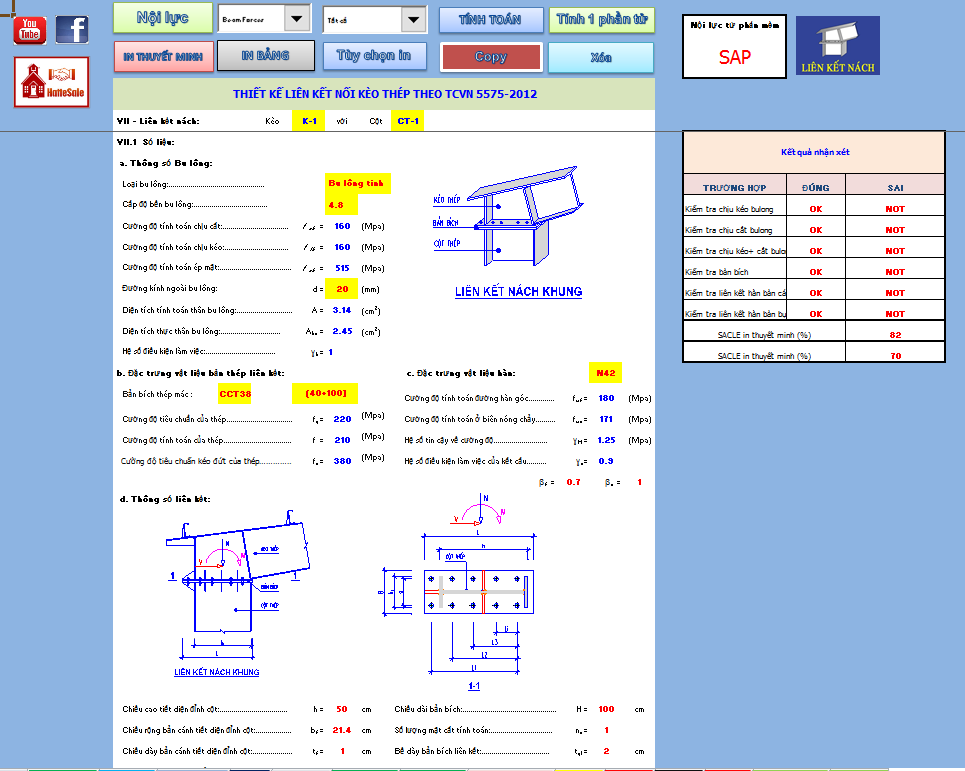The height and width of the screenshot is (771, 965).
Task: Select the title THIẾT KẾ LIÊN KẾT NỐI KÈO THÉP
Action: [385, 94]
